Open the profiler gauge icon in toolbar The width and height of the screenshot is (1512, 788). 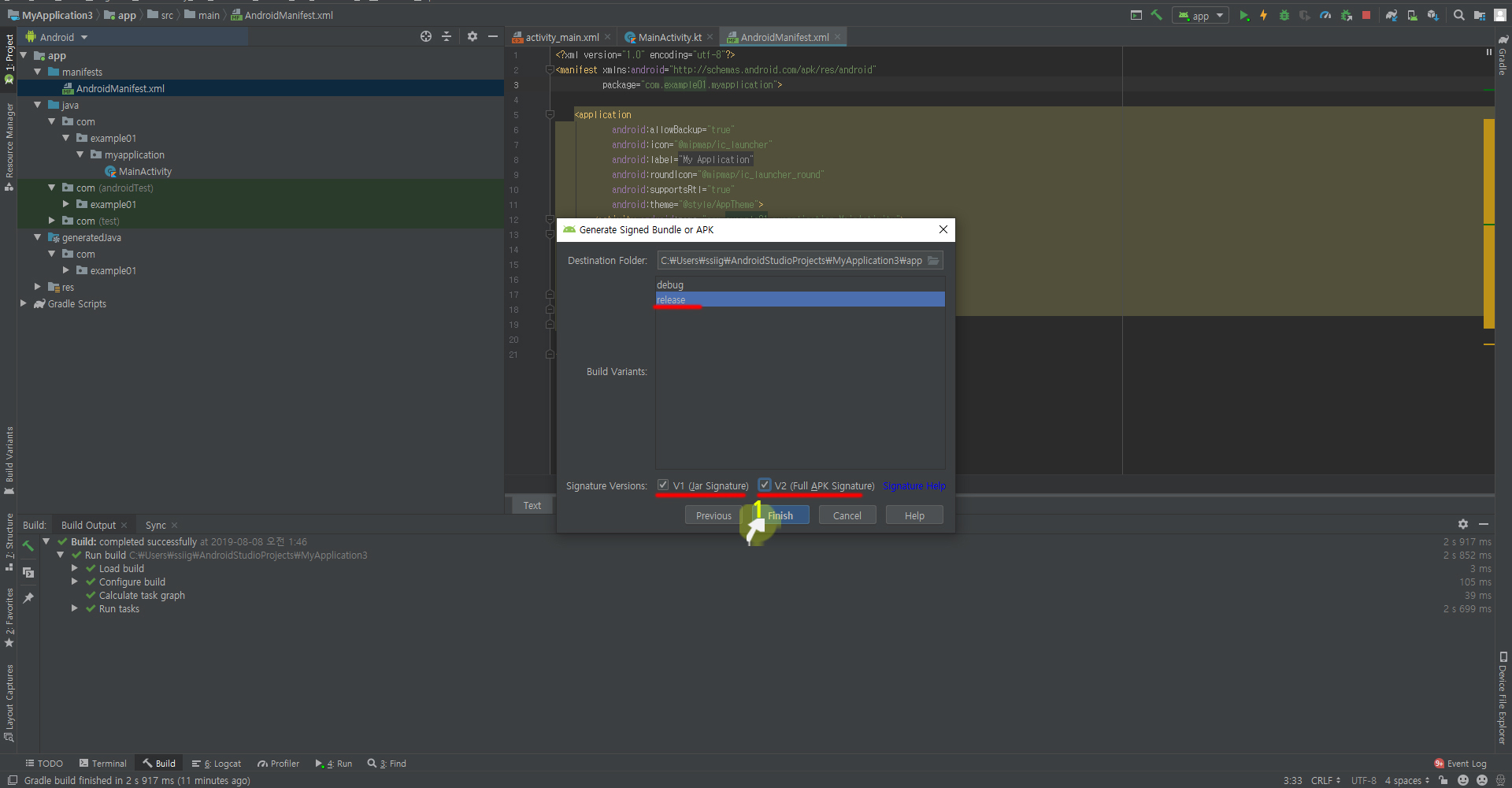pyautogui.click(x=1325, y=15)
